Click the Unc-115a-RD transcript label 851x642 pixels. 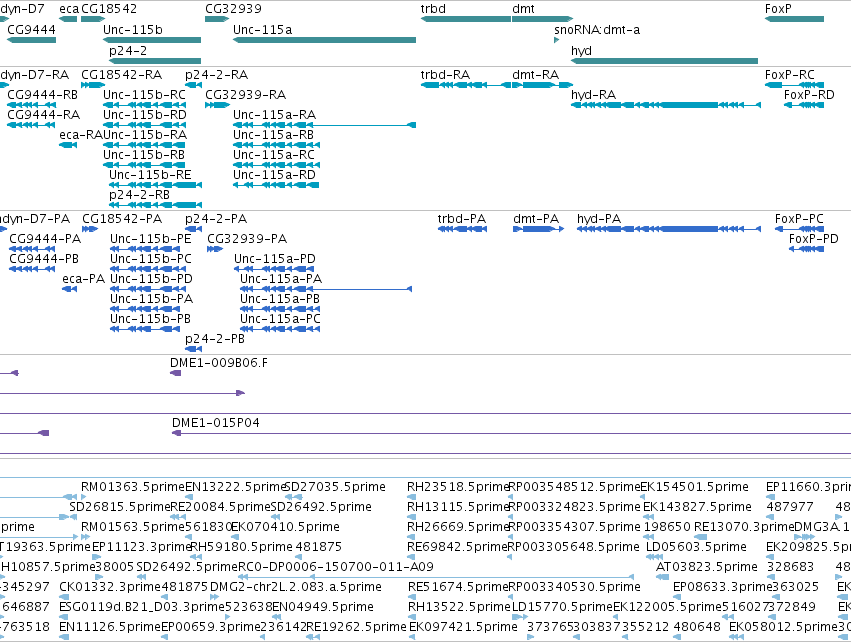click(x=274, y=175)
